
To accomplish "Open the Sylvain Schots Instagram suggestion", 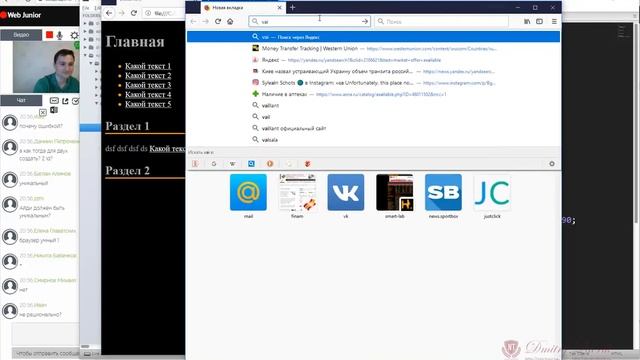I will [373, 82].
